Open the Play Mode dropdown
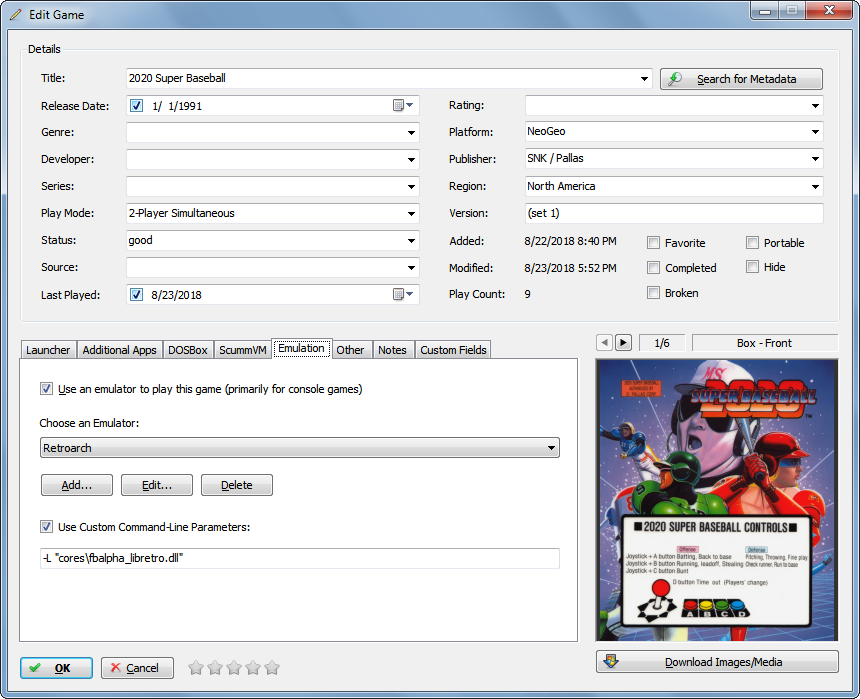Screen dimensions: 860x699 click(411, 213)
